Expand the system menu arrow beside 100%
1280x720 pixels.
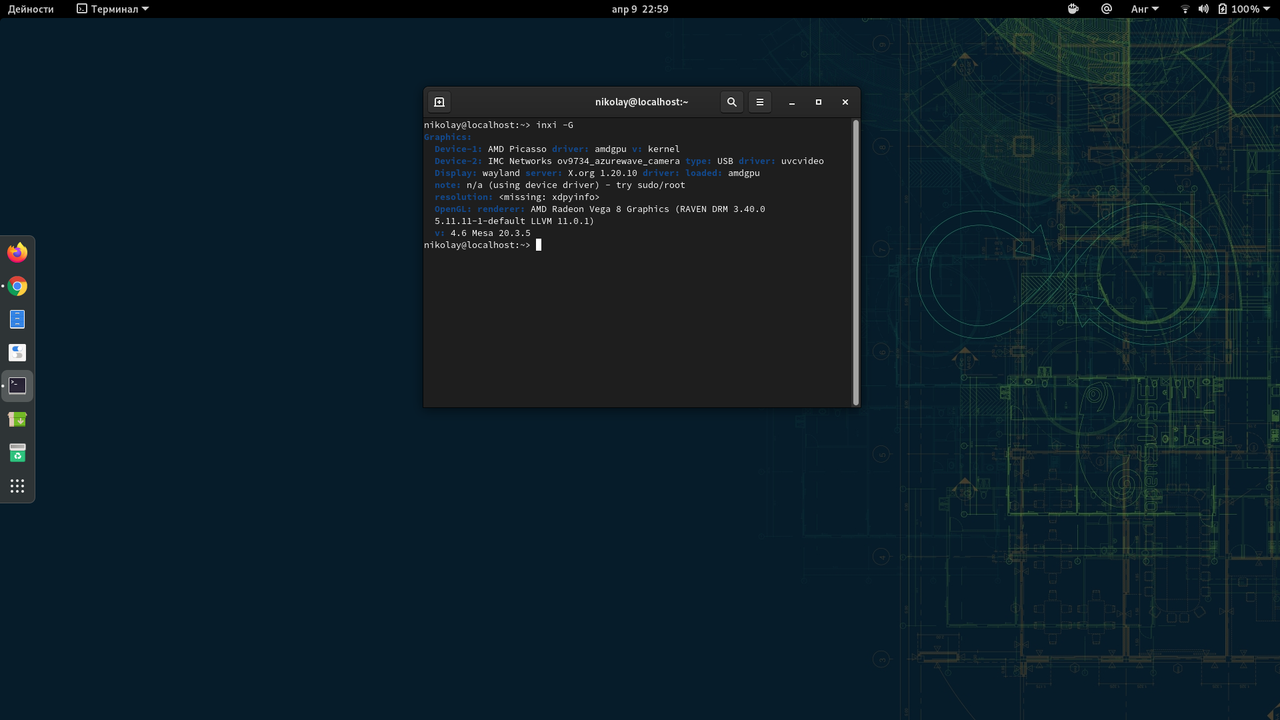[1268, 9]
